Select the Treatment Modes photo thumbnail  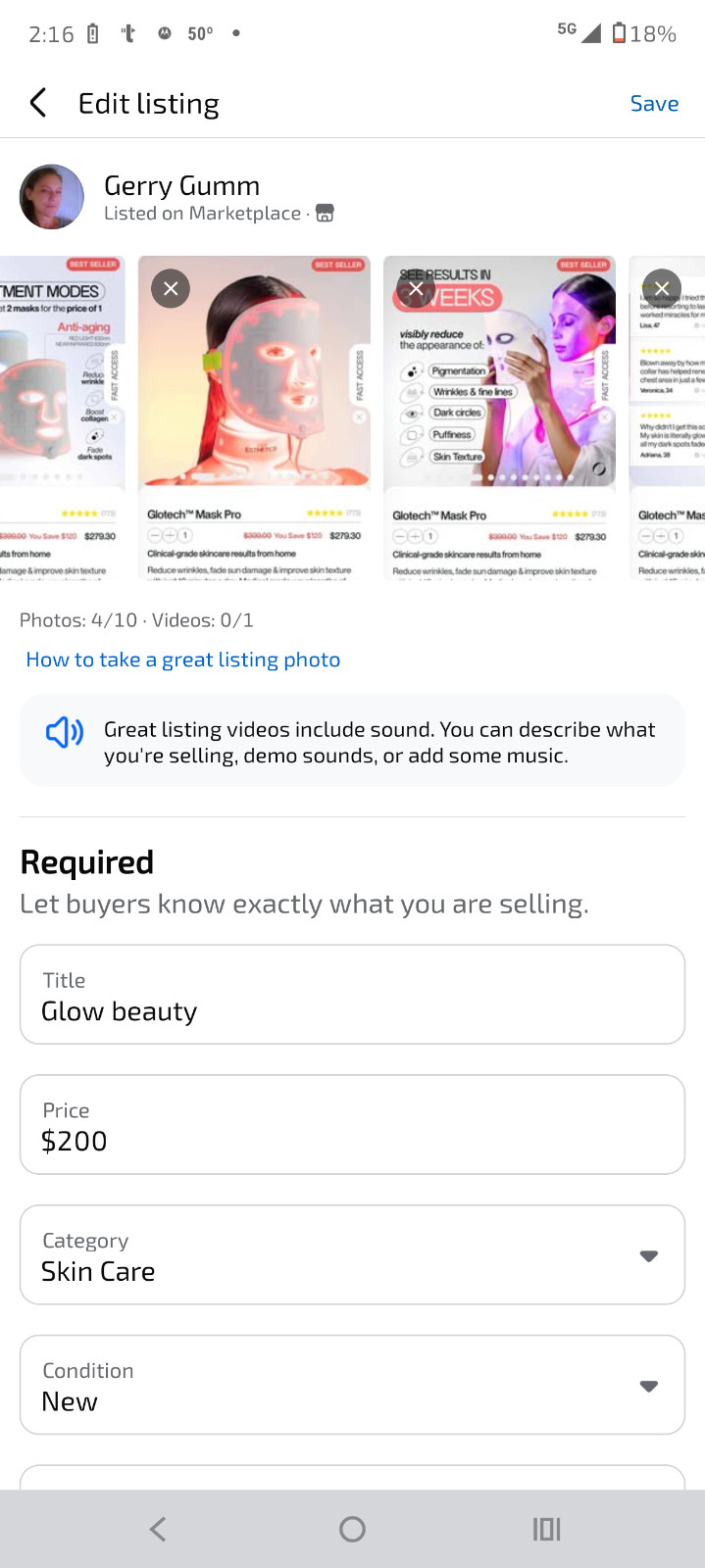63,417
